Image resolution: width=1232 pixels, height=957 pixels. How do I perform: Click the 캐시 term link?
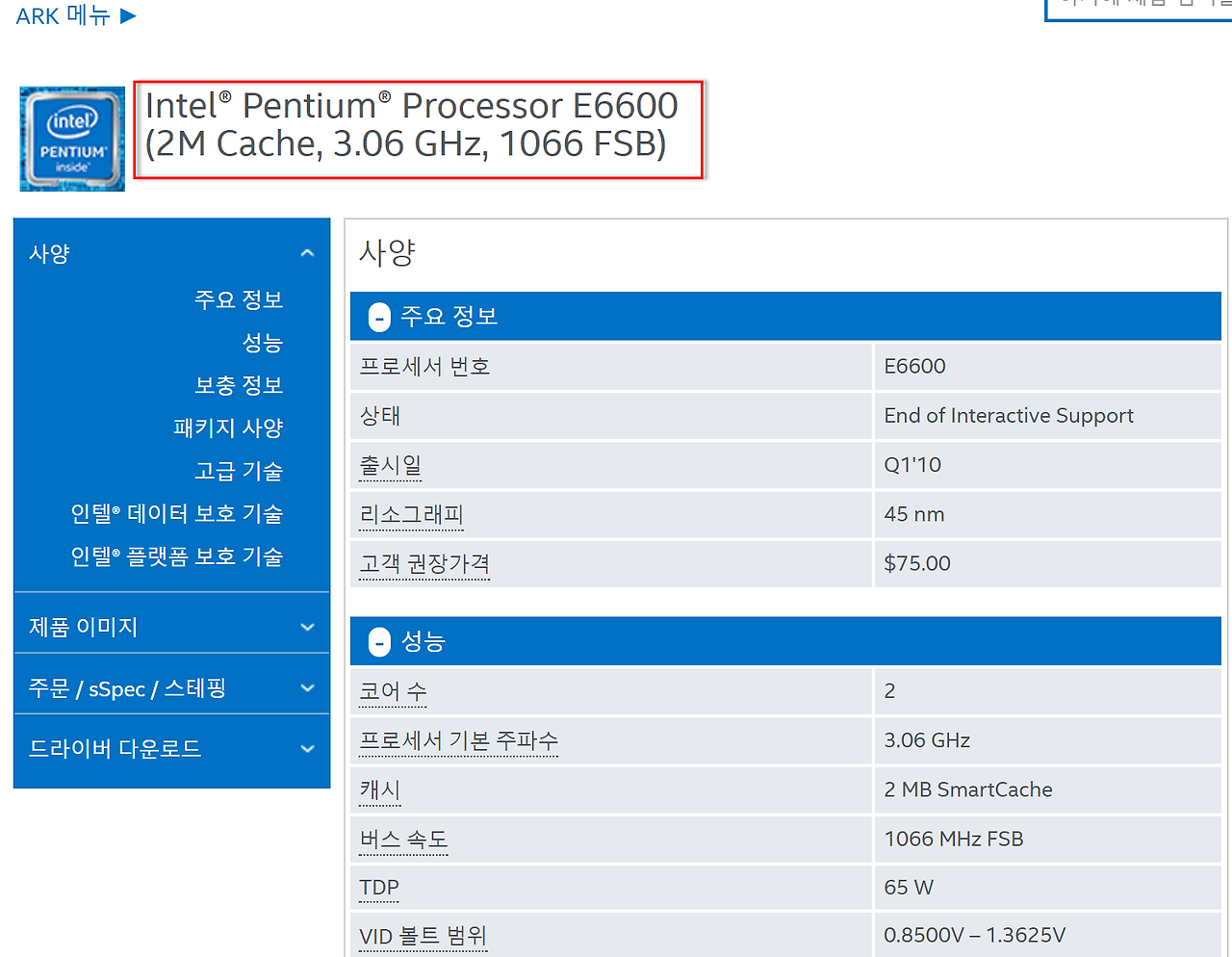379,789
